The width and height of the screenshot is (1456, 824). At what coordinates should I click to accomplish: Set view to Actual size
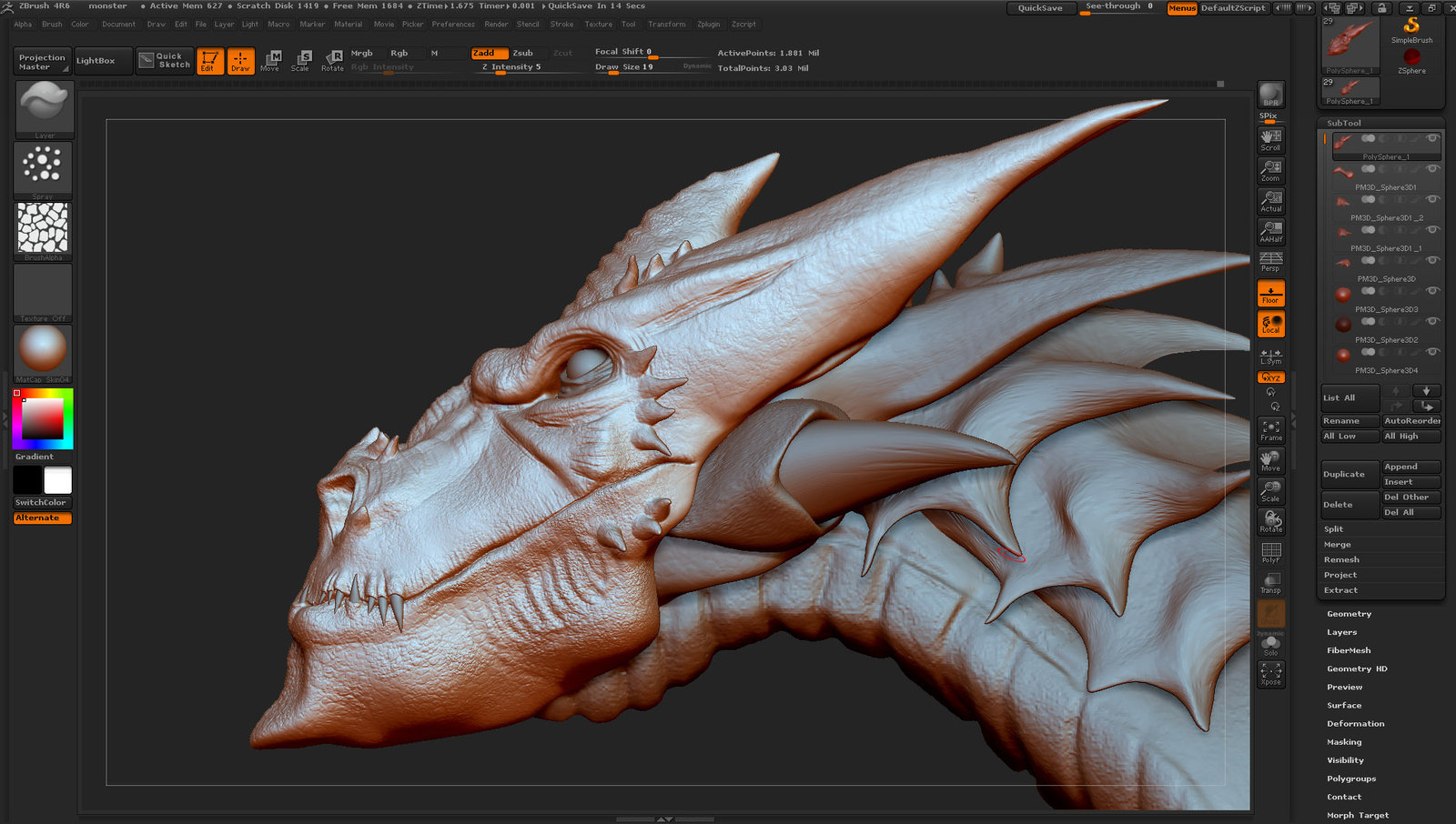(x=1270, y=201)
